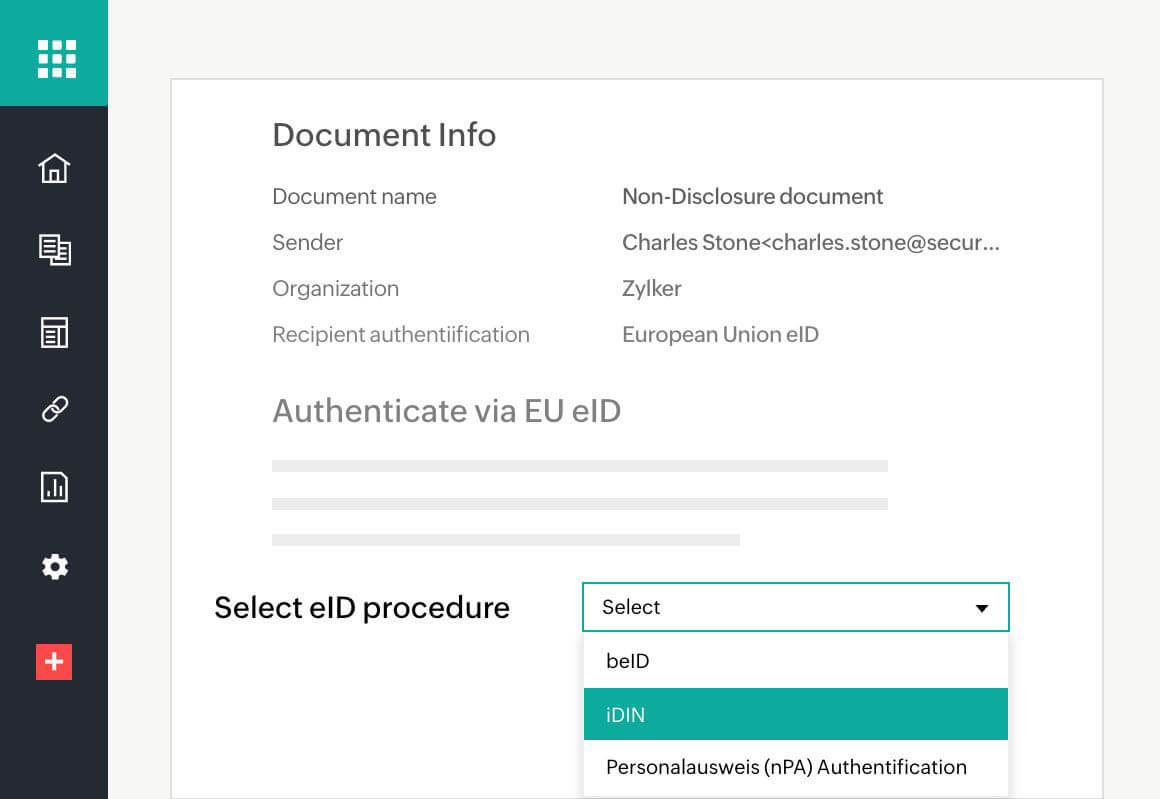Click the red plus icon in sidebar
This screenshot has height=799, width=1160.
[54, 662]
